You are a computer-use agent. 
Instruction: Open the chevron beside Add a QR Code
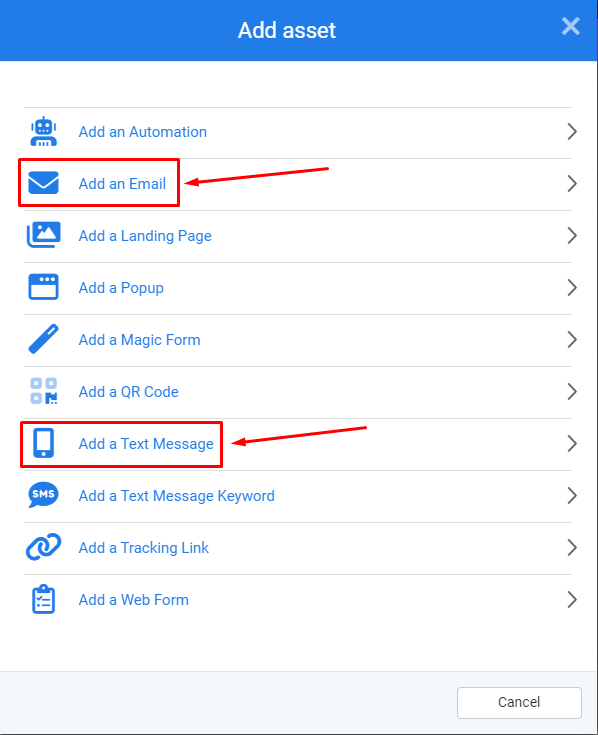[x=572, y=391]
